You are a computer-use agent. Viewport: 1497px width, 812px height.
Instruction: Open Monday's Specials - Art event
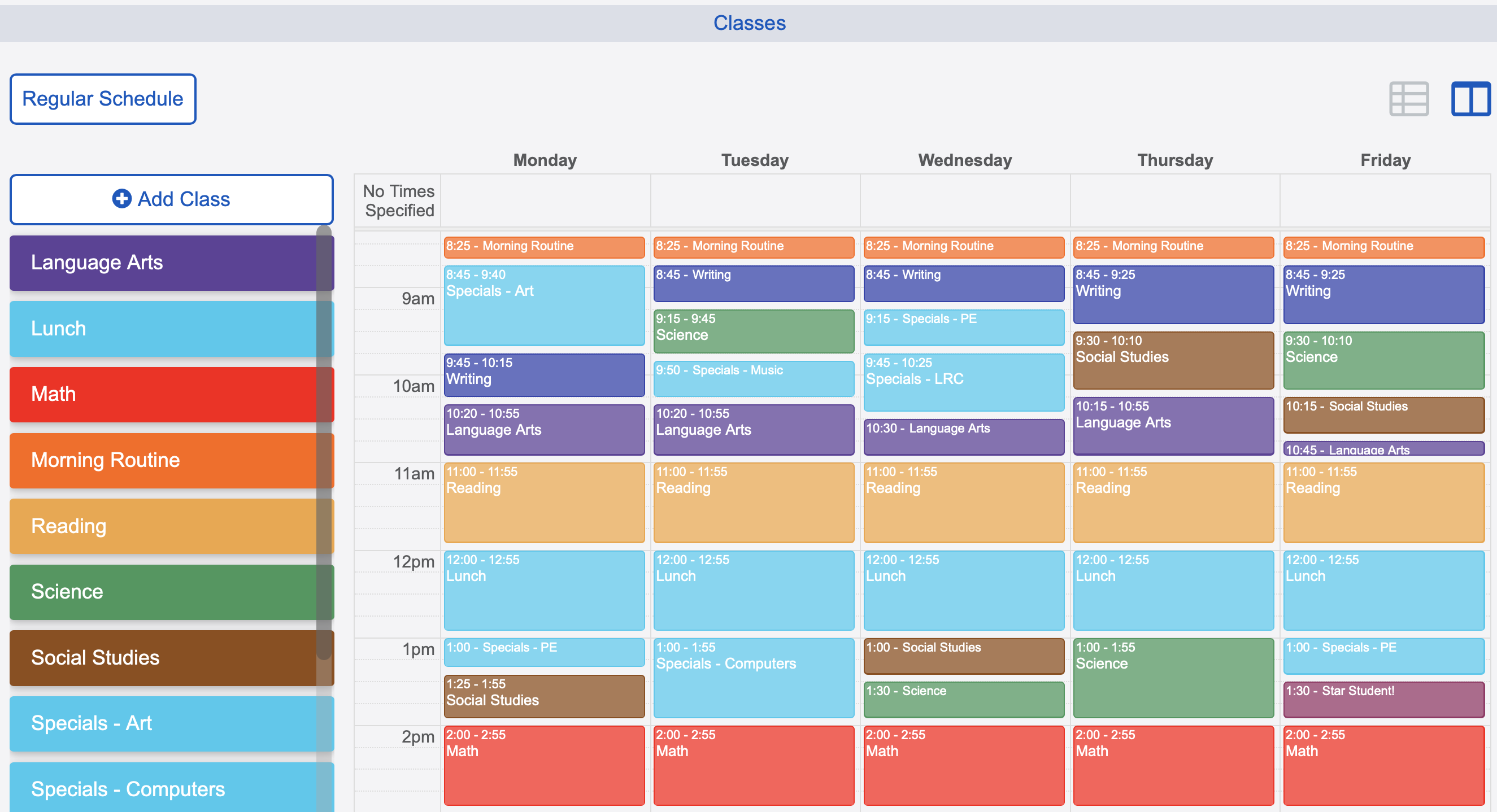(x=544, y=306)
